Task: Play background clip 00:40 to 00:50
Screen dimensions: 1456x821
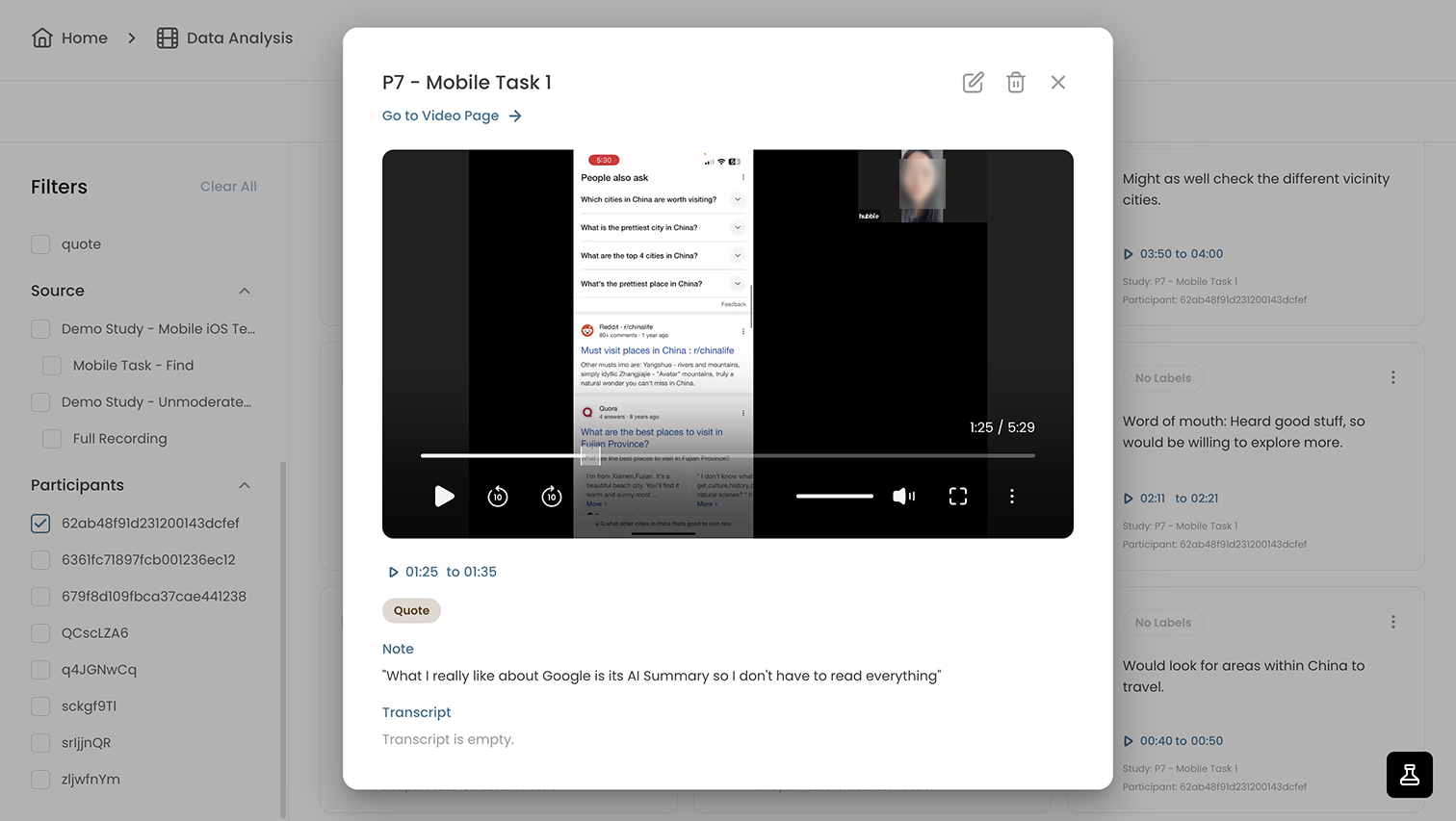Action: (x=1173, y=741)
